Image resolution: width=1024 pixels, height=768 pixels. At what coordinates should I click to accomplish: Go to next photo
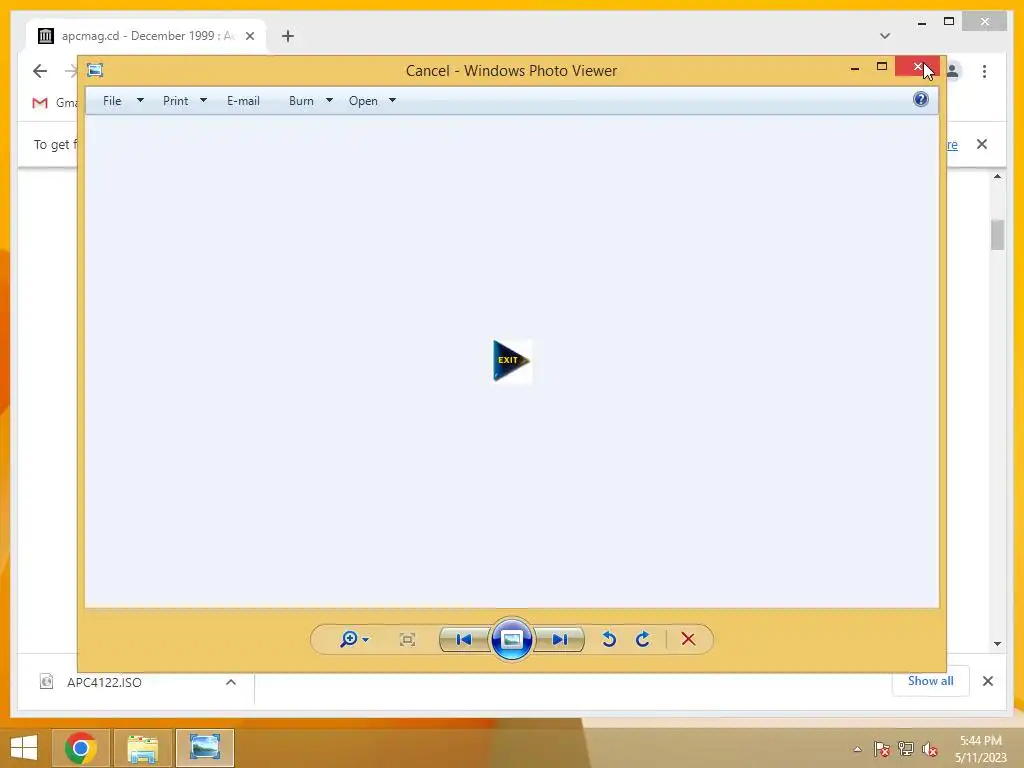(559, 639)
